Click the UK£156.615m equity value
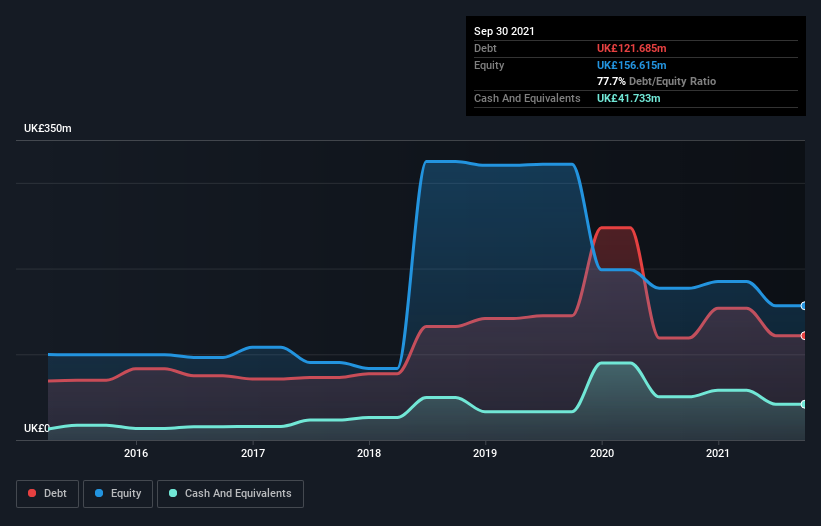The image size is (821, 526). coord(631,65)
